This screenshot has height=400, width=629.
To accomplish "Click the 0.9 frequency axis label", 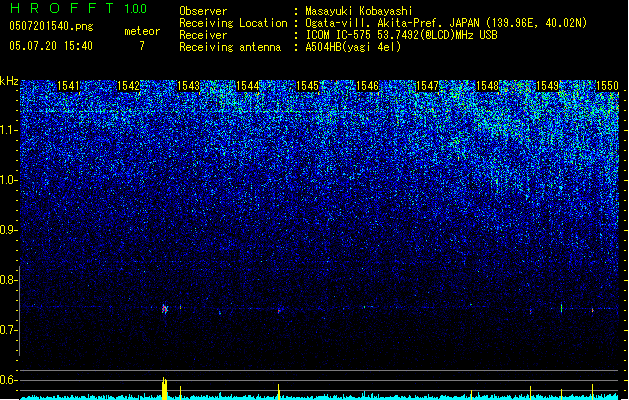I will [9, 230].
